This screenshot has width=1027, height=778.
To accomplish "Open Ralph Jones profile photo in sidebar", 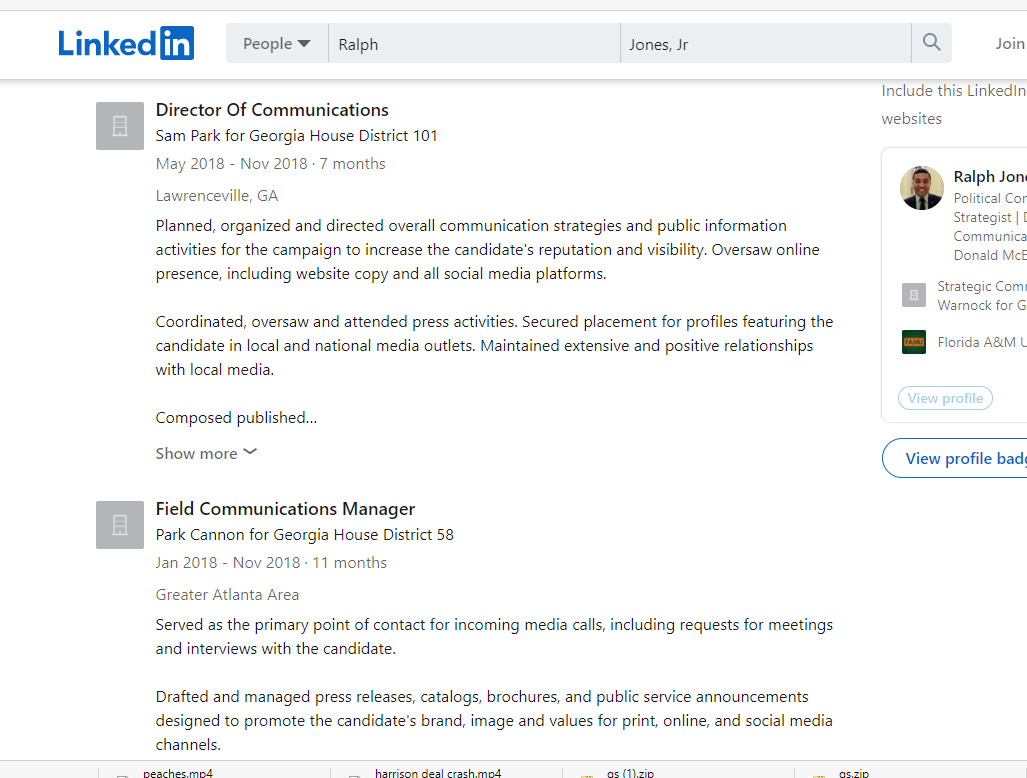I will [922, 188].
